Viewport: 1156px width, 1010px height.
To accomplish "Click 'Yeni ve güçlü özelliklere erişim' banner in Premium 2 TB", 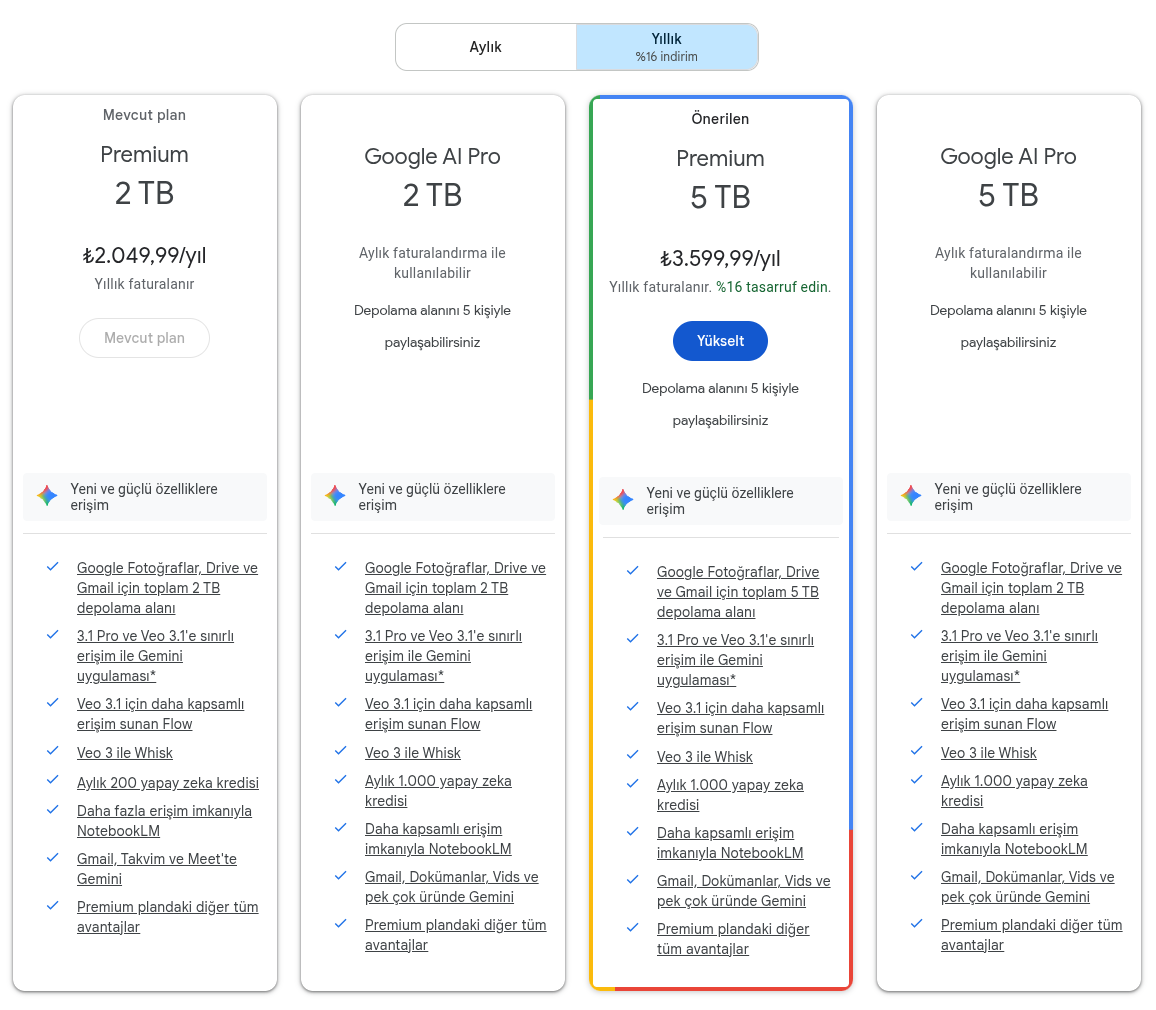I will [144, 497].
